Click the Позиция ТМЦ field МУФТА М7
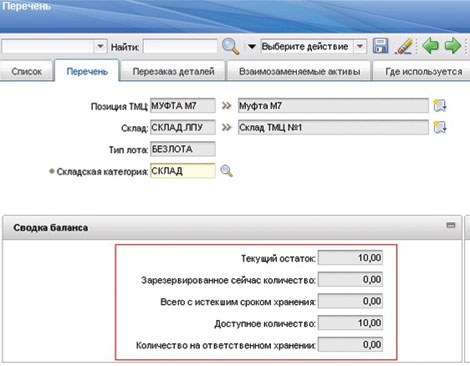Viewport: 470px width, 366px height. click(183, 106)
